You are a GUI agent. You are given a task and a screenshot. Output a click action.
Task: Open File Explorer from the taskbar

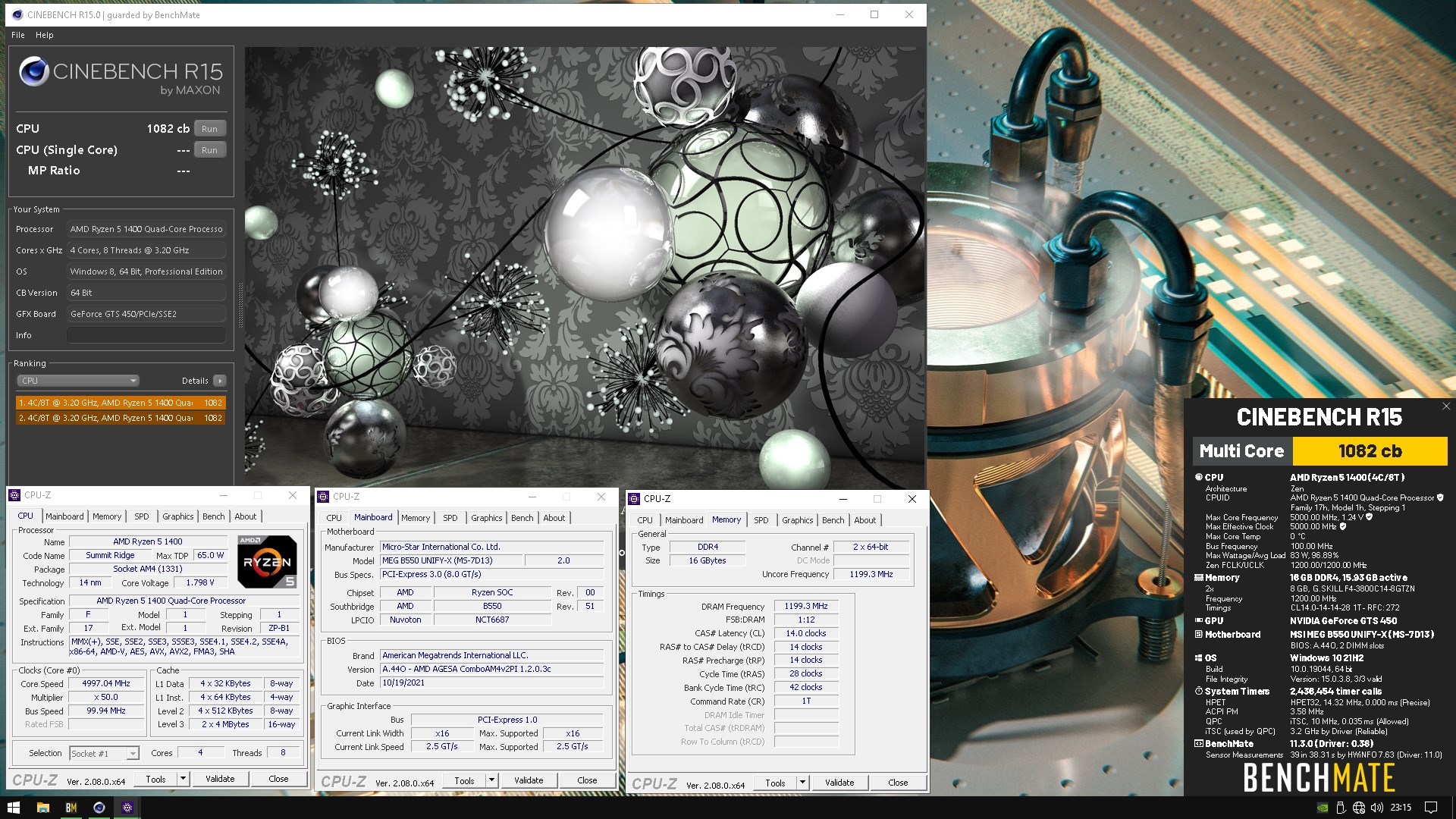coord(43,808)
